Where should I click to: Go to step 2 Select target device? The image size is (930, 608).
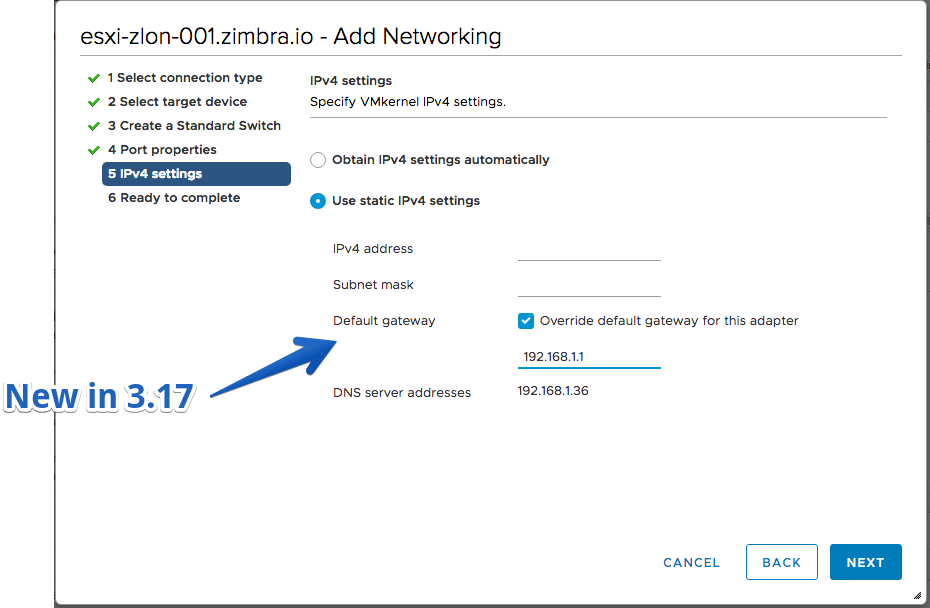[177, 102]
